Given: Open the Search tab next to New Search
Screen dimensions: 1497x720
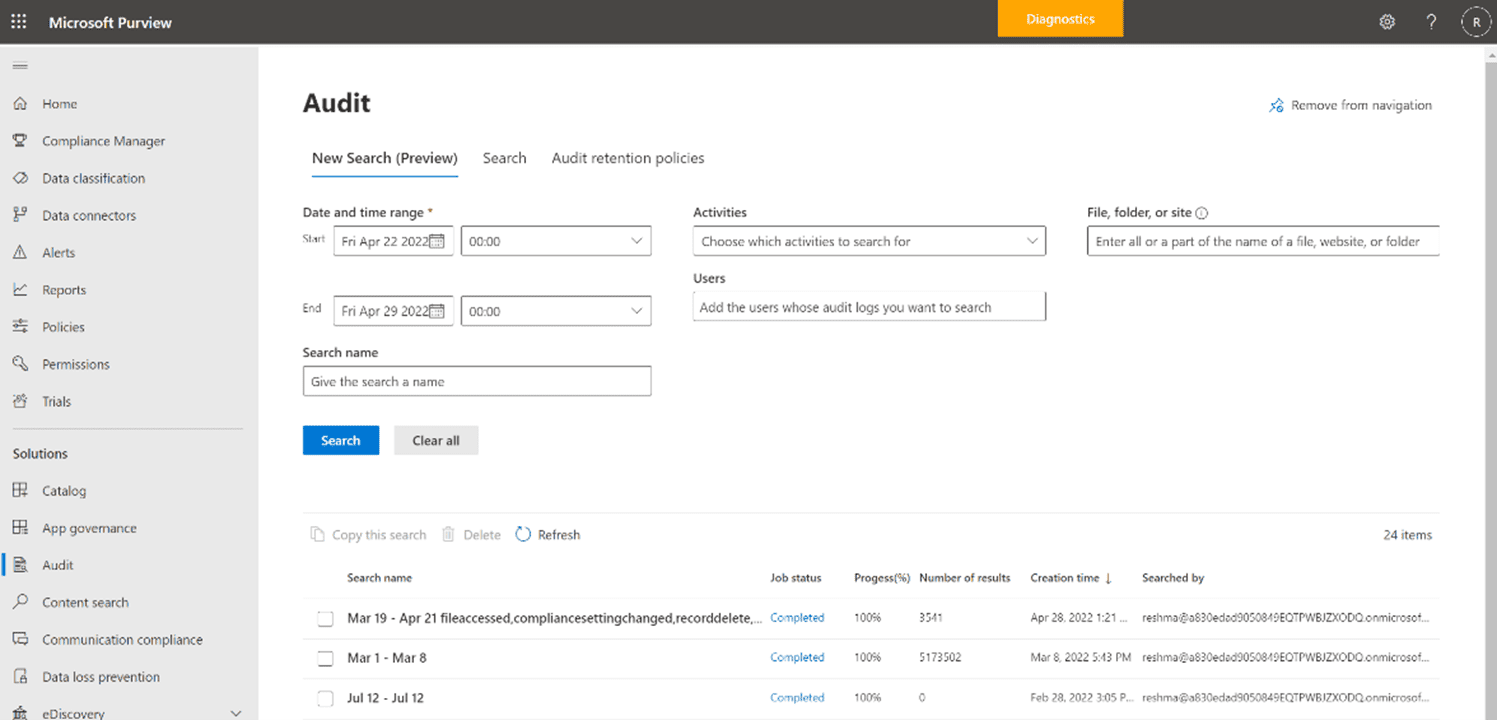Looking at the screenshot, I should click(504, 157).
